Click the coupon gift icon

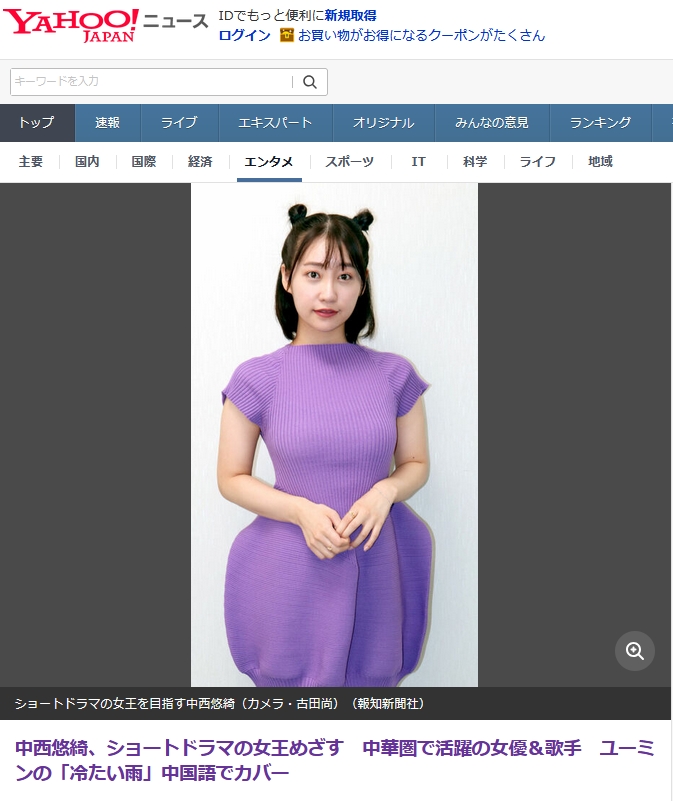[x=287, y=35]
